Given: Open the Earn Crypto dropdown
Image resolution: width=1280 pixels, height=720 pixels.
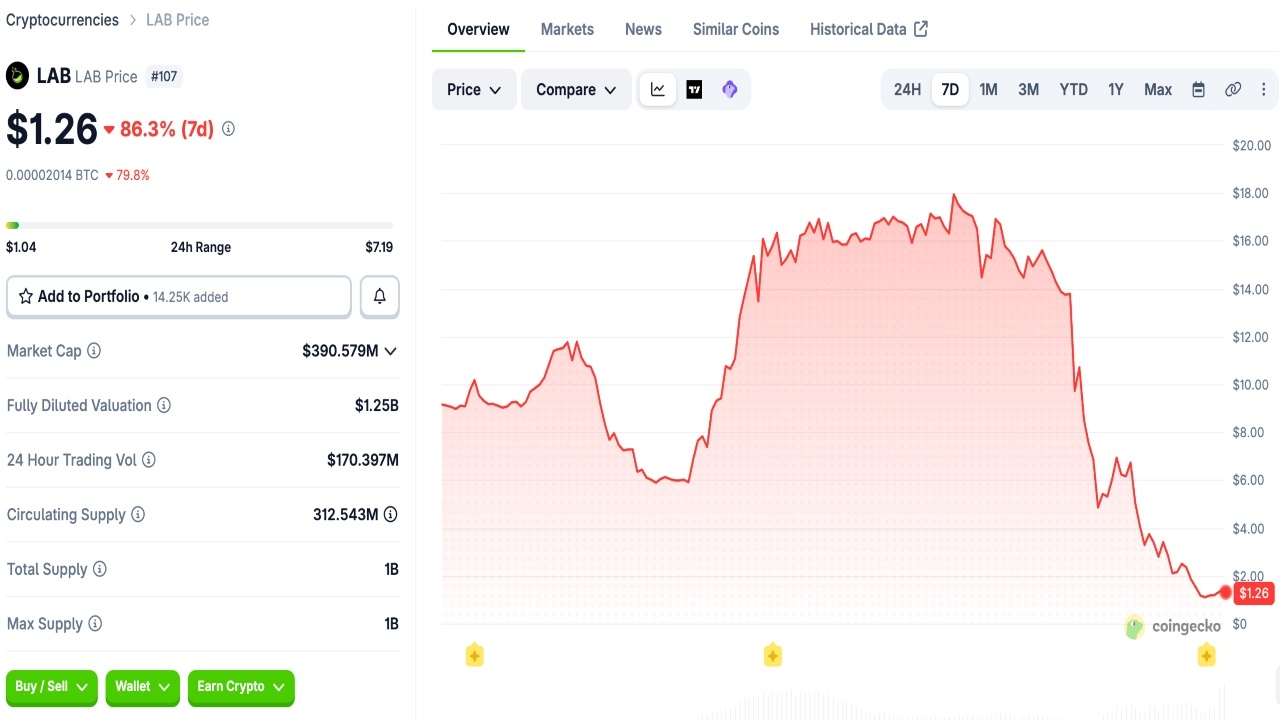Looking at the screenshot, I should (x=241, y=687).
